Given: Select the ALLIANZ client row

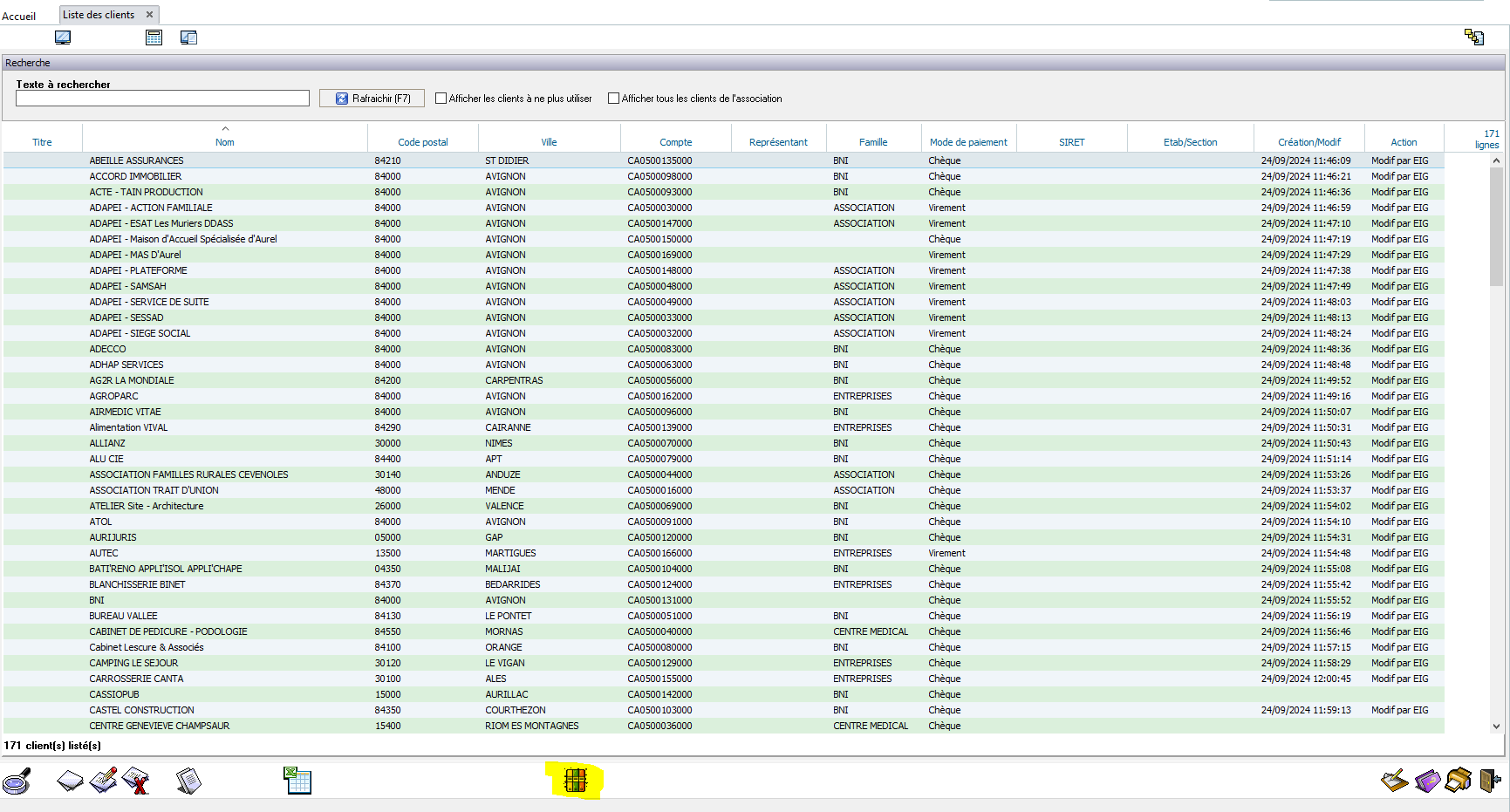Looking at the screenshot, I should click(x=723, y=443).
